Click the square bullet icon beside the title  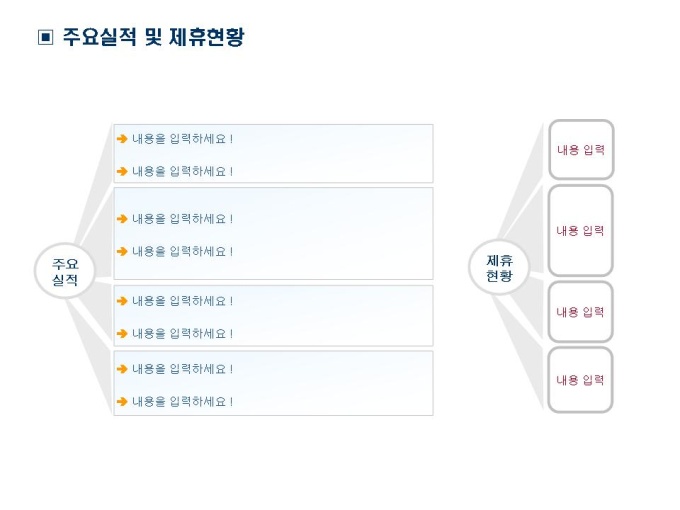pos(44,38)
